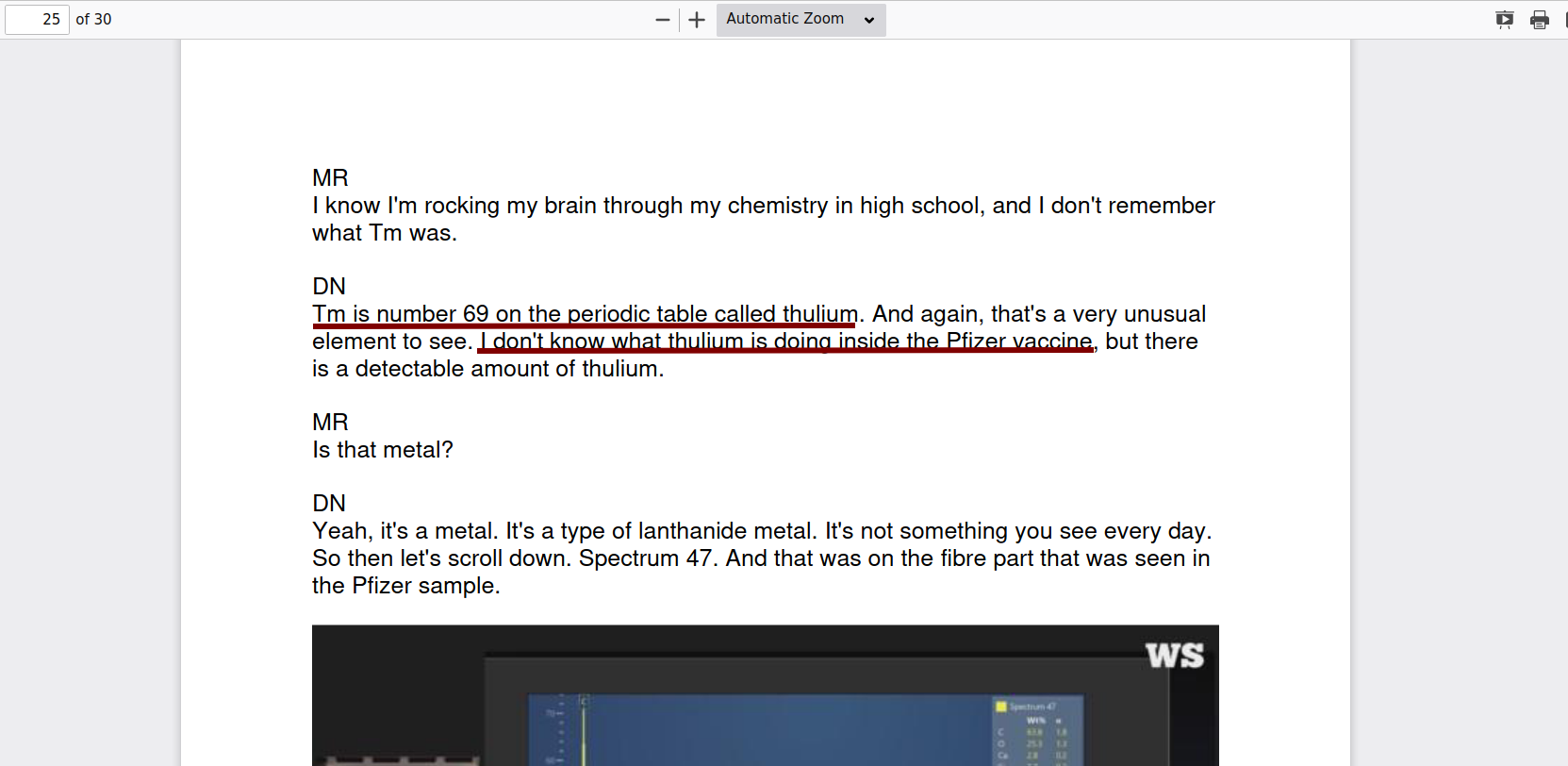
Task: Click 'the Pfizer sample.' text
Action: (x=406, y=586)
